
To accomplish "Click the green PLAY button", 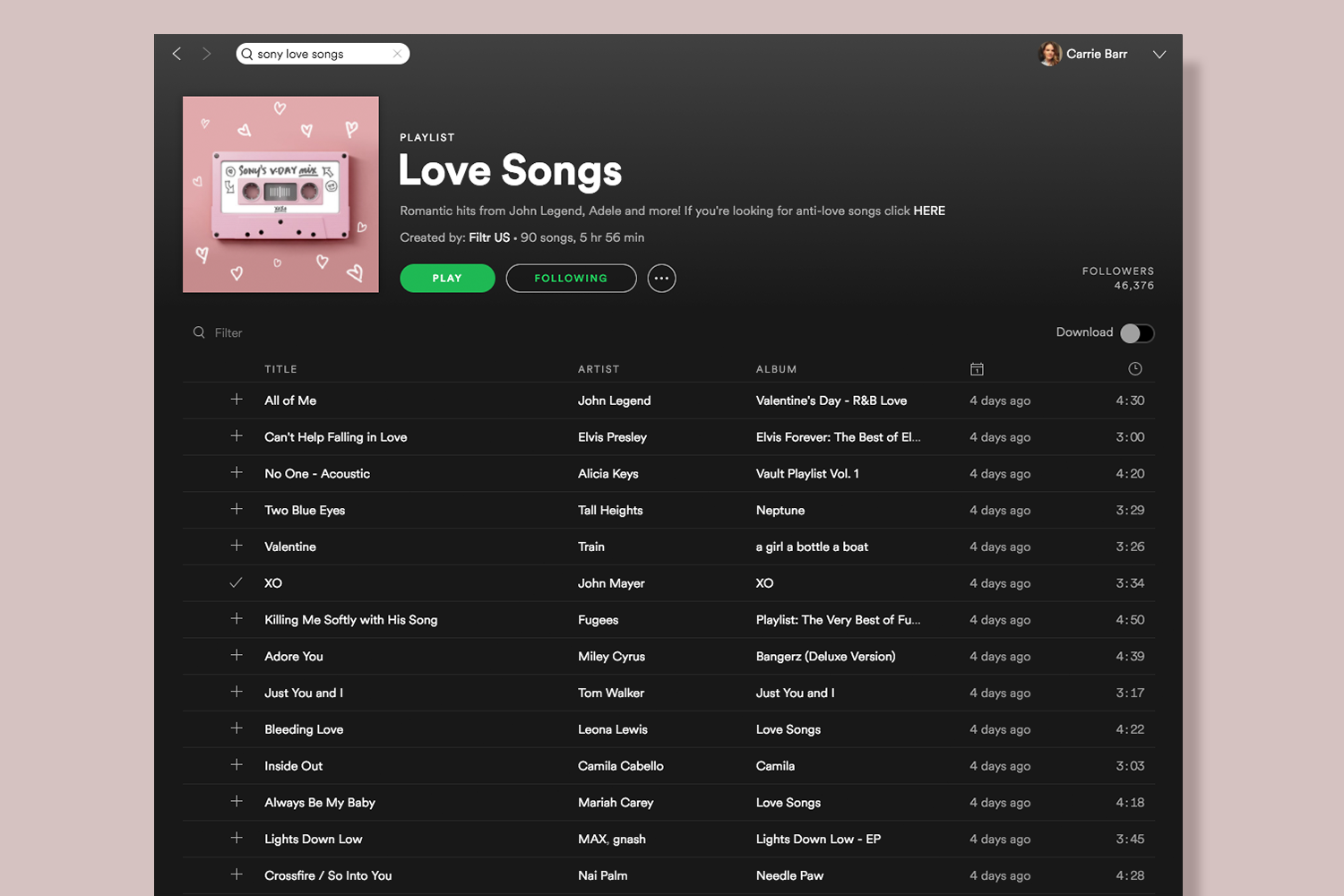I will 447,279.
